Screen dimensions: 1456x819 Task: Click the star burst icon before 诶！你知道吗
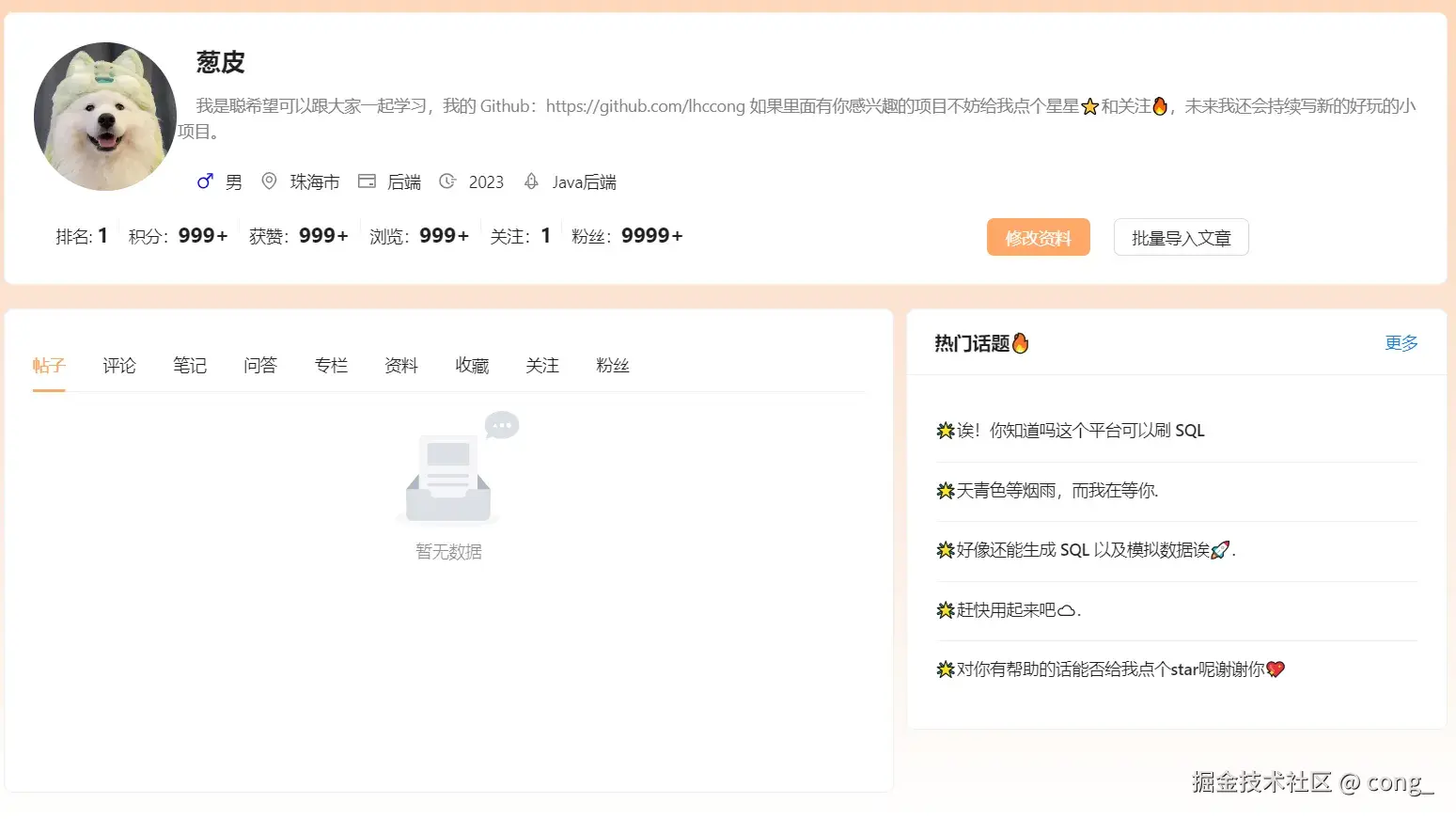pyautogui.click(x=946, y=431)
